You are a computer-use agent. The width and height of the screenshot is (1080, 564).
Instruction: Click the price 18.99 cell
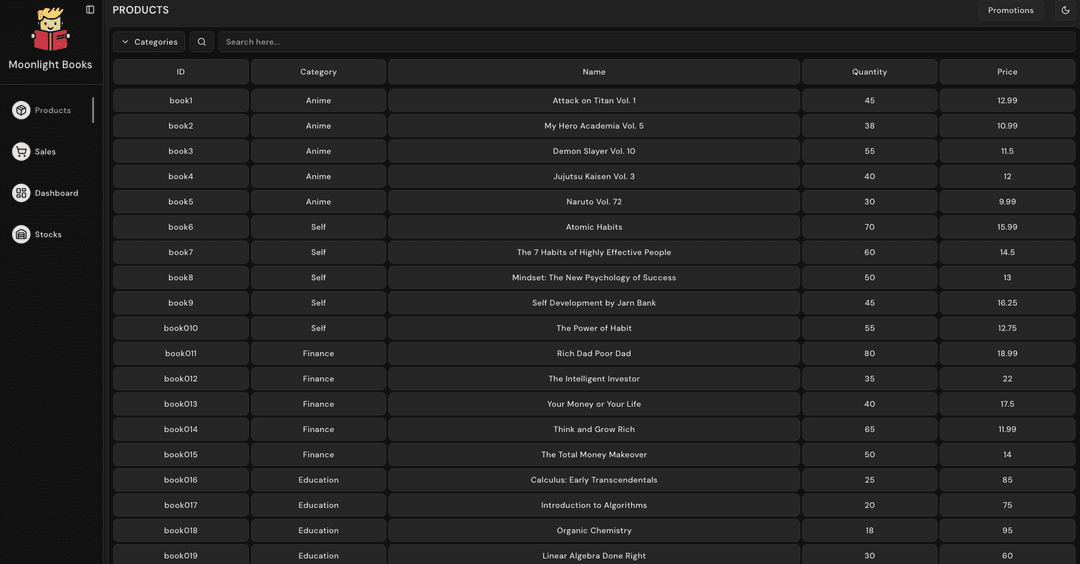[1007, 353]
